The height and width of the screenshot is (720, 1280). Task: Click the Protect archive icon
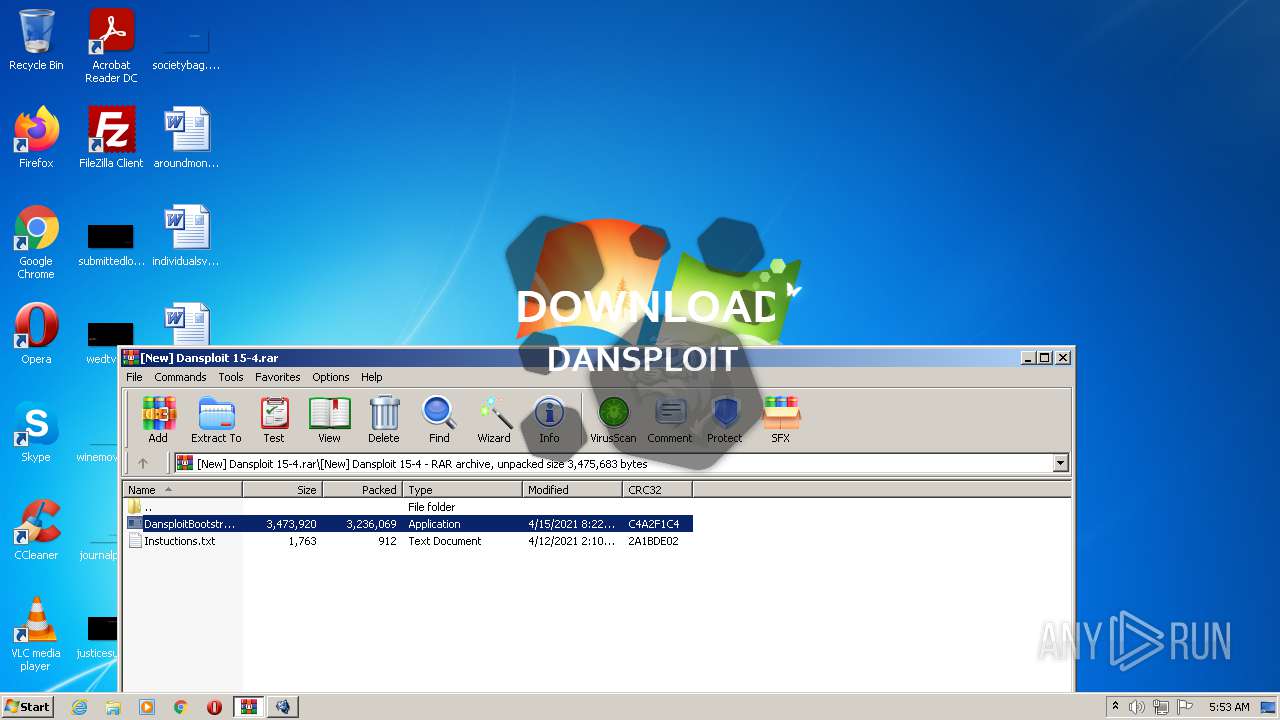725,419
